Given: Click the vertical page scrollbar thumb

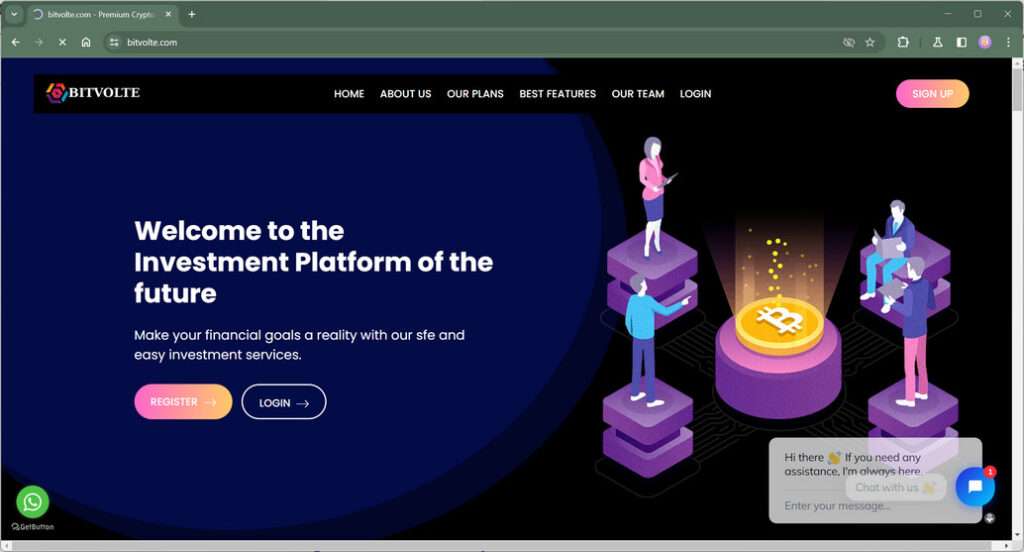Looking at the screenshot, I should (x=1017, y=90).
